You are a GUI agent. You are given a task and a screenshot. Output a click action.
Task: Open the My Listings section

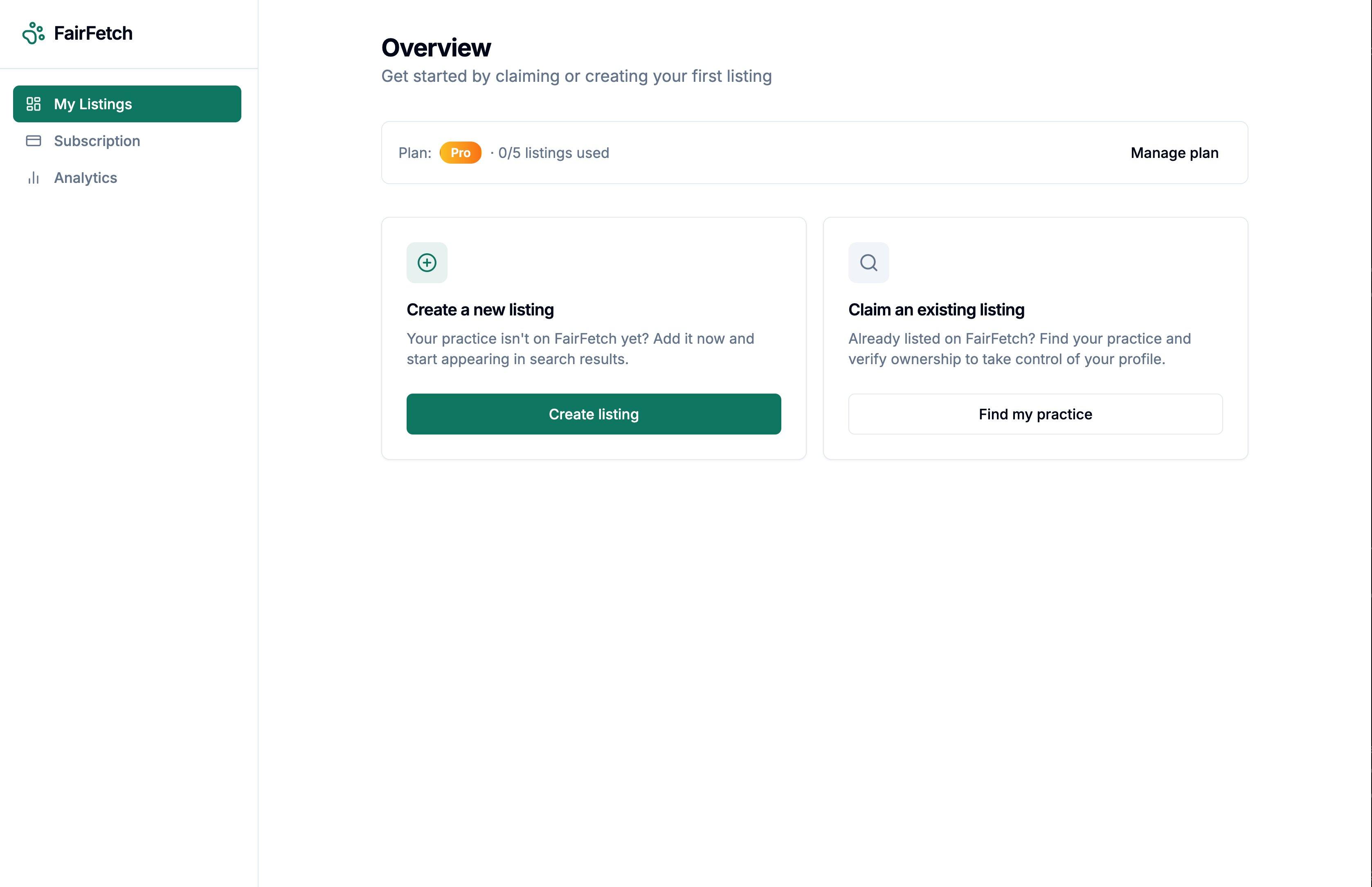[x=92, y=104]
